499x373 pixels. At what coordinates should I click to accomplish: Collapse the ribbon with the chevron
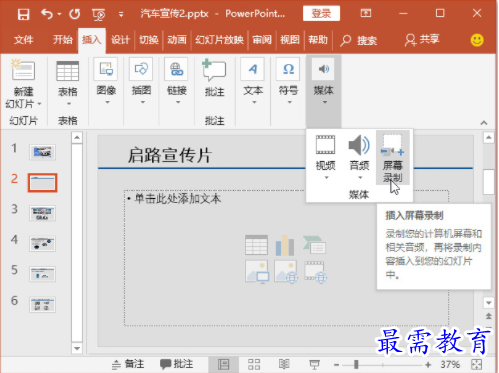[x=484, y=123]
